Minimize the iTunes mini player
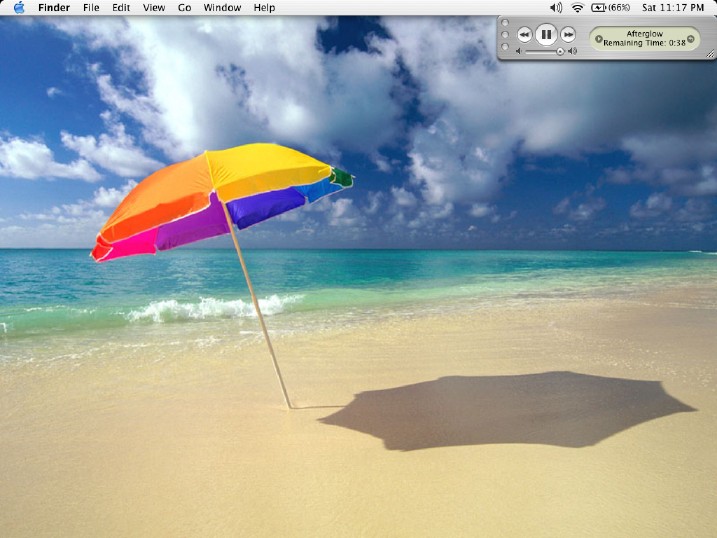The width and height of the screenshot is (717, 538). (x=505, y=34)
